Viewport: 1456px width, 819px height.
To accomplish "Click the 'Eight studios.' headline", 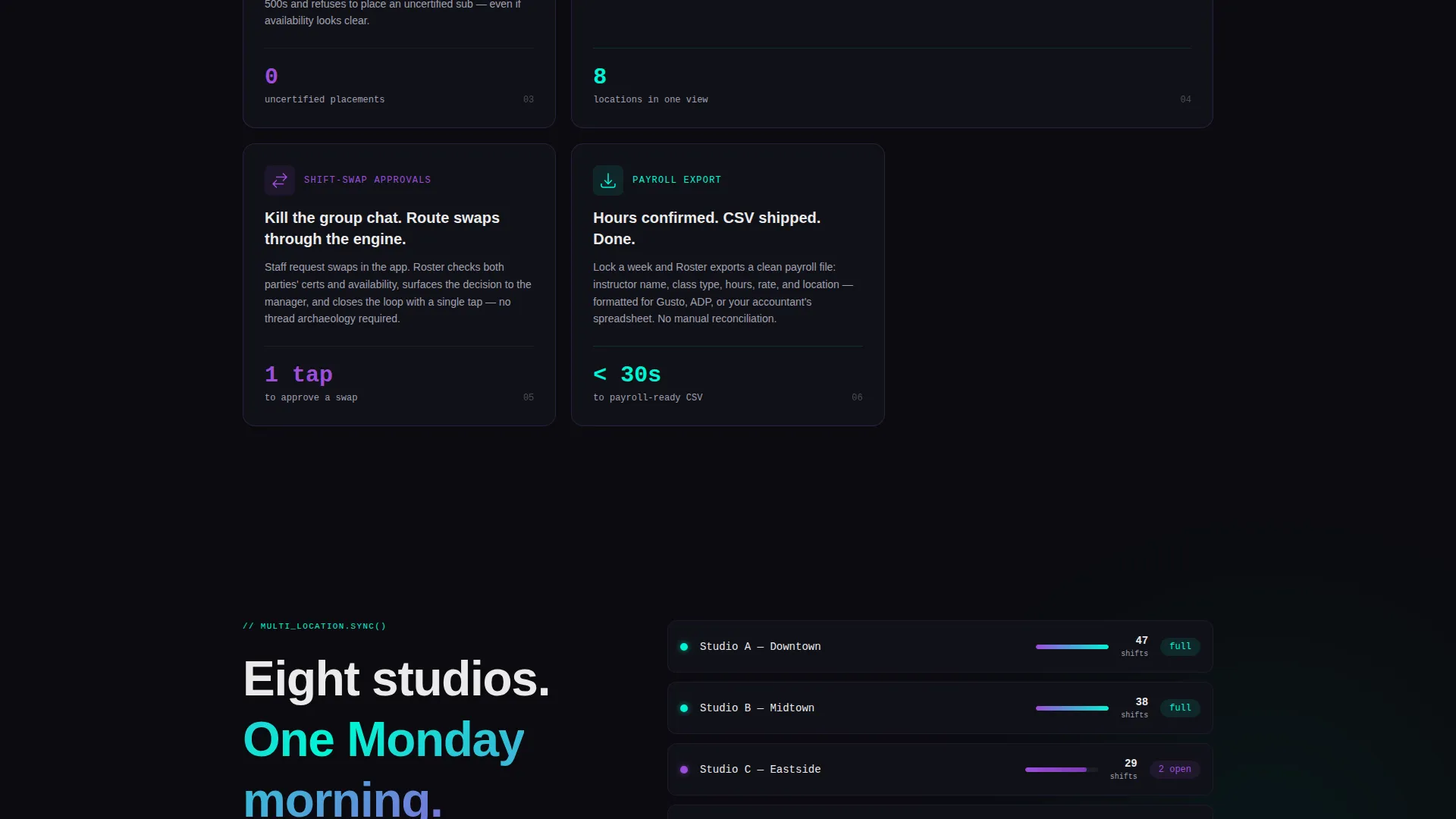I will [x=396, y=679].
